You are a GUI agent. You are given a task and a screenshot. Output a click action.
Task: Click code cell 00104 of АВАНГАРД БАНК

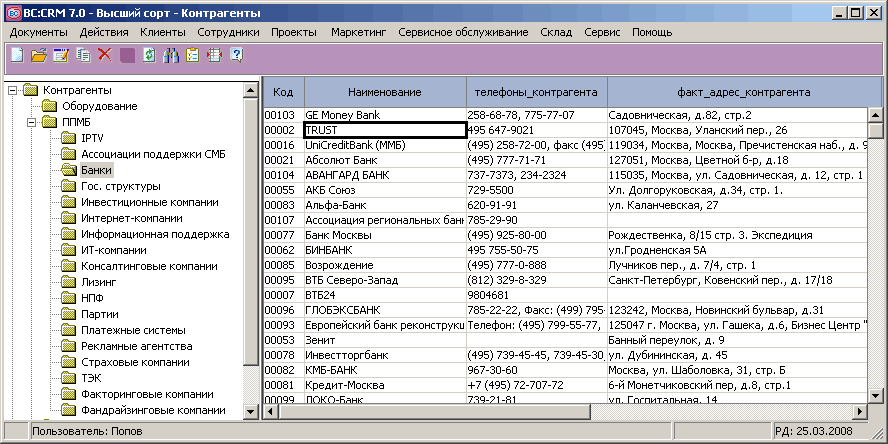click(x=284, y=176)
